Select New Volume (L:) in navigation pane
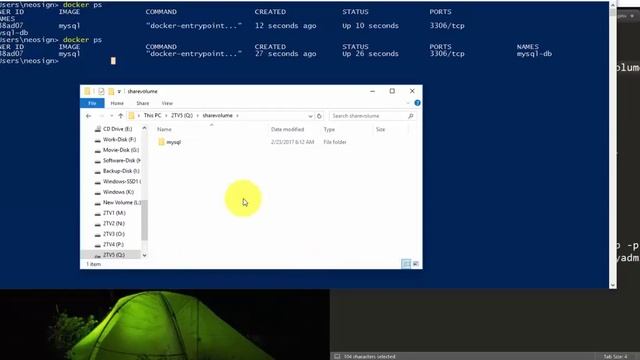The width and height of the screenshot is (640, 360). (x=122, y=202)
